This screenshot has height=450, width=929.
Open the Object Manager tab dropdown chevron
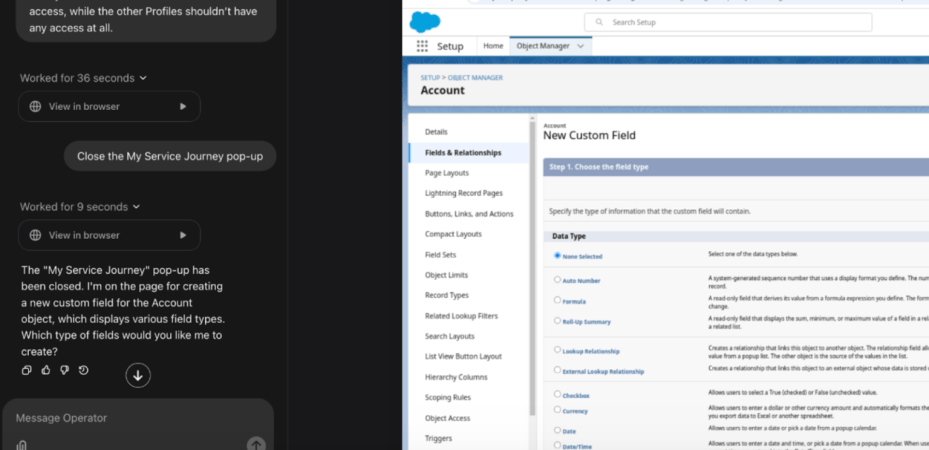coord(580,46)
